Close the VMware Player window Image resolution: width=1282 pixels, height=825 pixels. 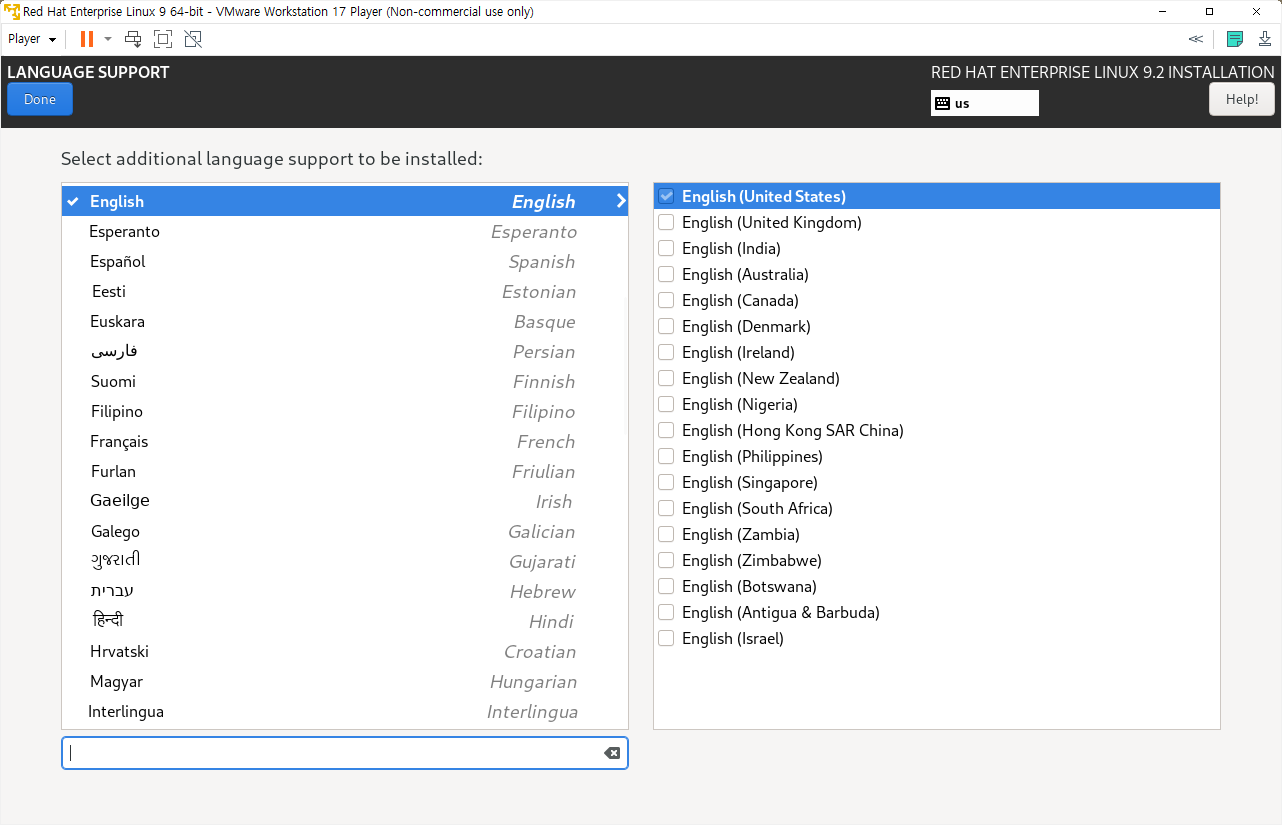click(x=1256, y=11)
